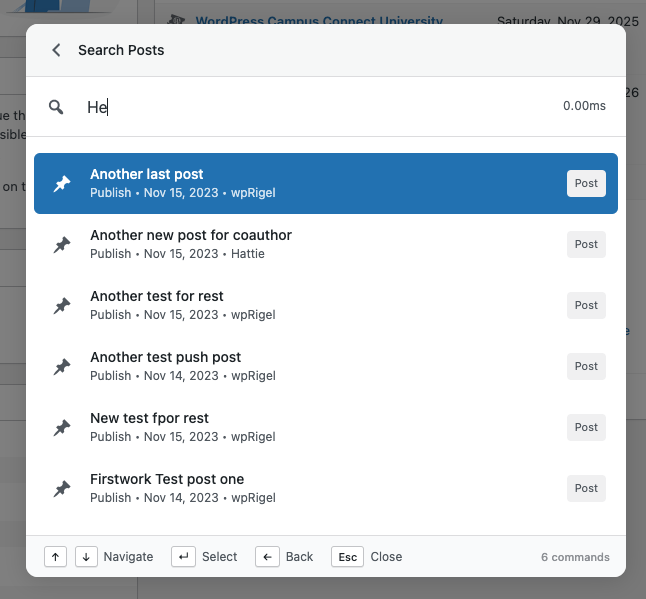Image resolution: width=646 pixels, height=599 pixels.
Task: Click pin icon beside Another test push post
Action: coord(62,367)
